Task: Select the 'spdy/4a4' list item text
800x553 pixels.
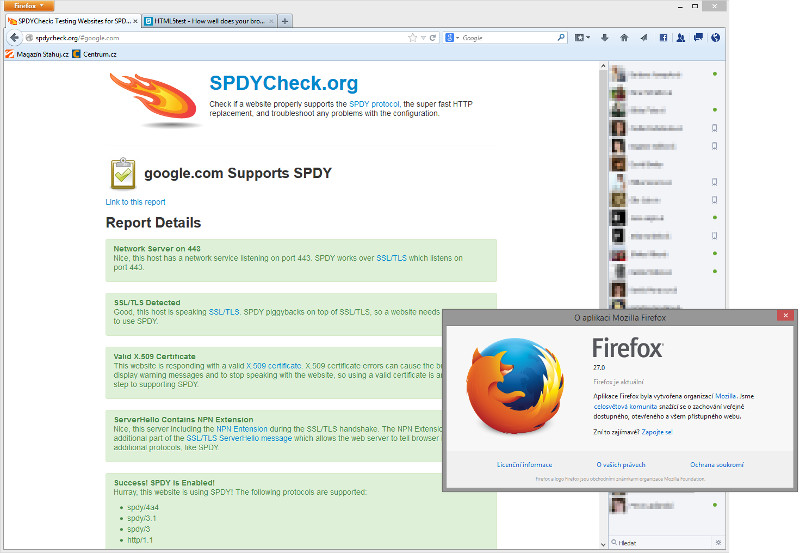Action: [x=143, y=508]
